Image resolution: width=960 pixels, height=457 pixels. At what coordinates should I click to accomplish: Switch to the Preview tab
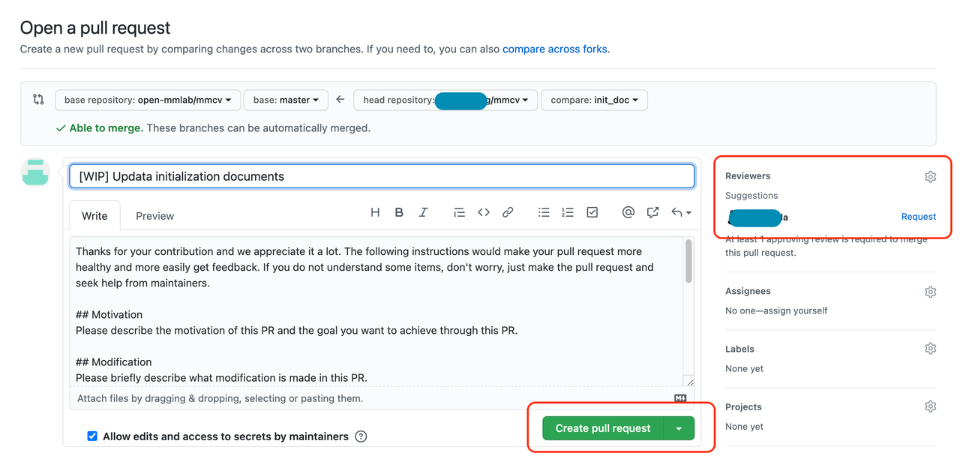tap(155, 216)
